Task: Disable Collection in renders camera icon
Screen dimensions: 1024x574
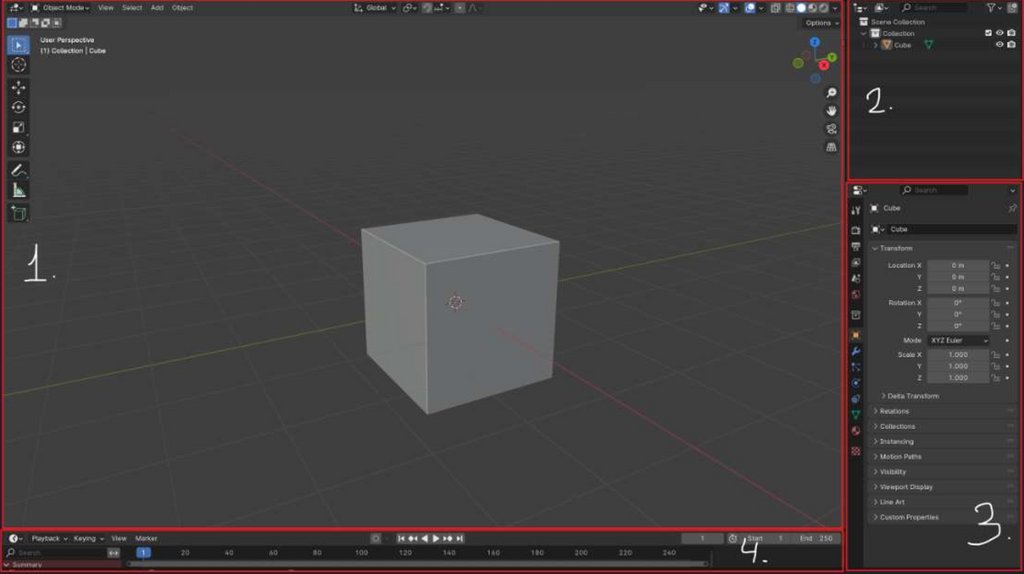Action: point(1011,33)
